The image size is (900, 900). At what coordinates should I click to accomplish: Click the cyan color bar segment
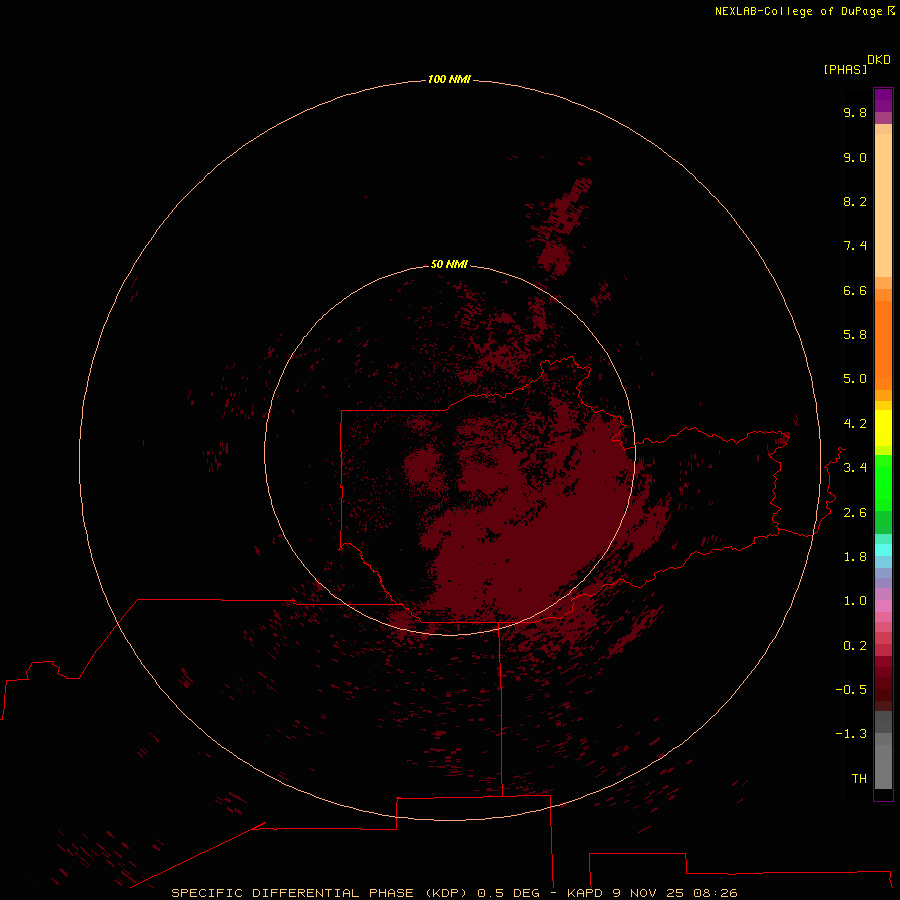tap(883, 550)
